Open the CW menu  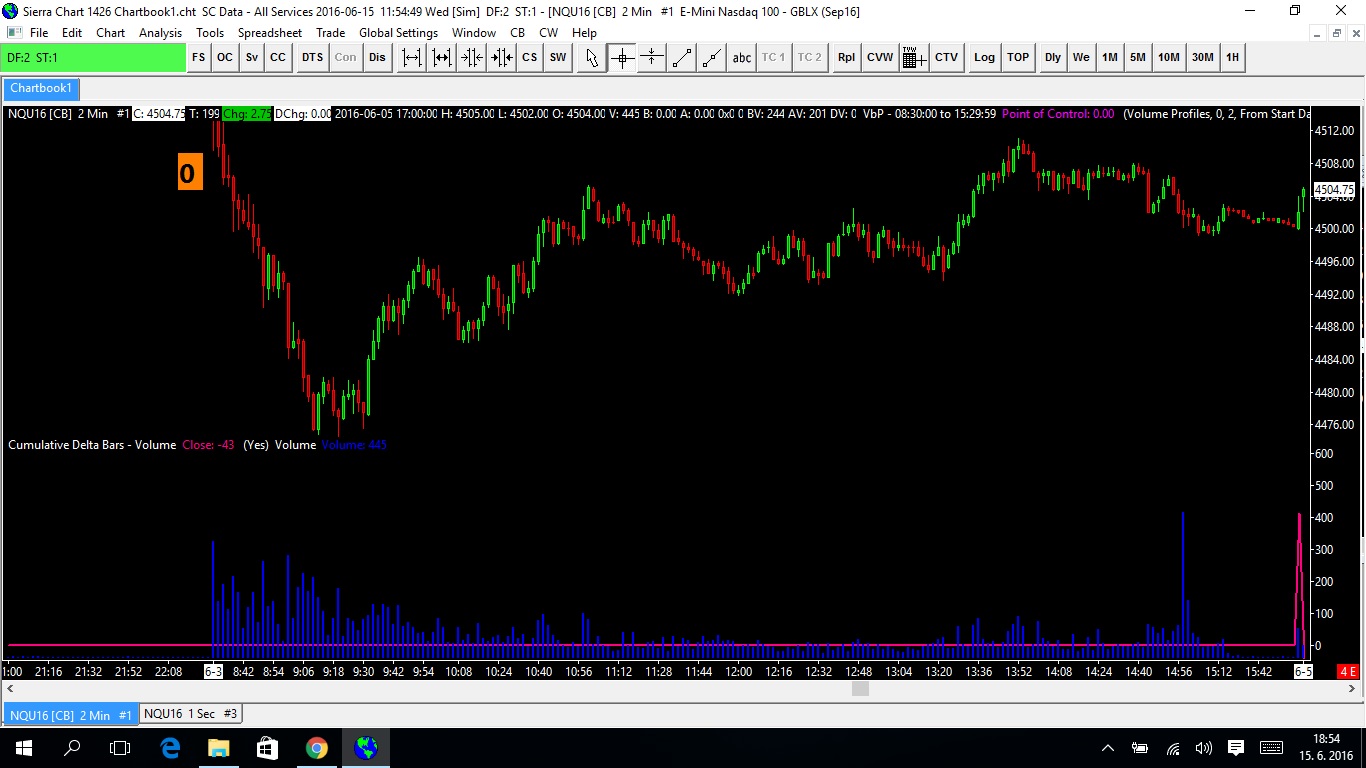pos(549,33)
